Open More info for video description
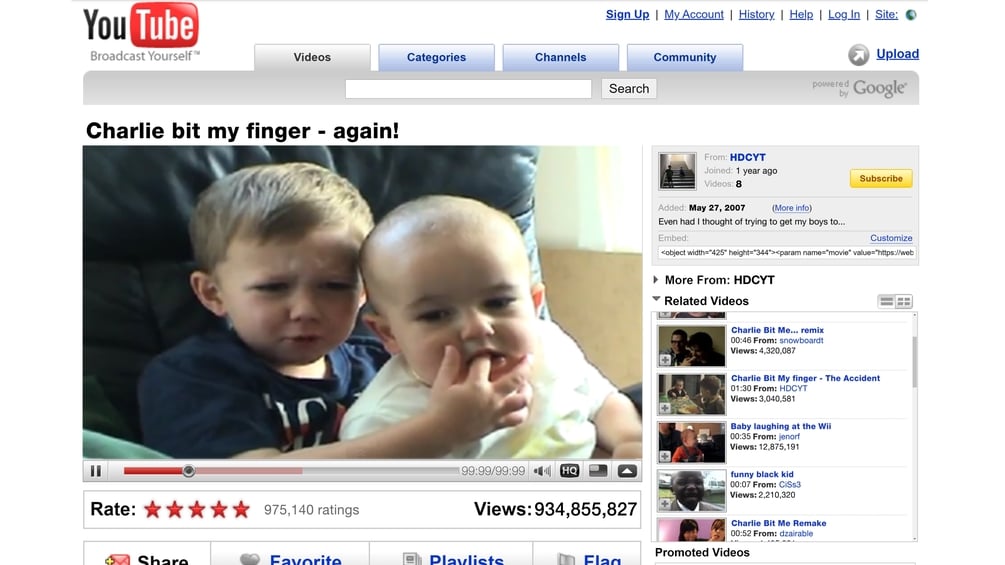 [792, 208]
